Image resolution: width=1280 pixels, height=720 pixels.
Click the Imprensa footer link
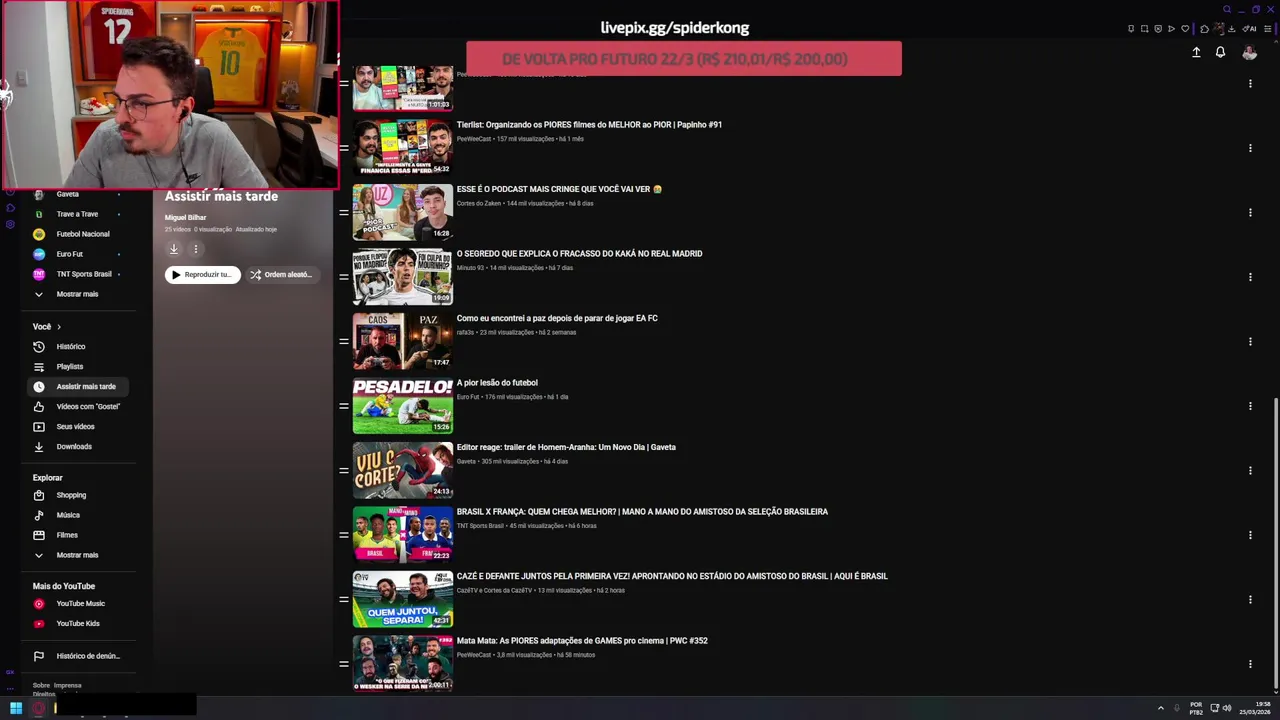[68, 686]
